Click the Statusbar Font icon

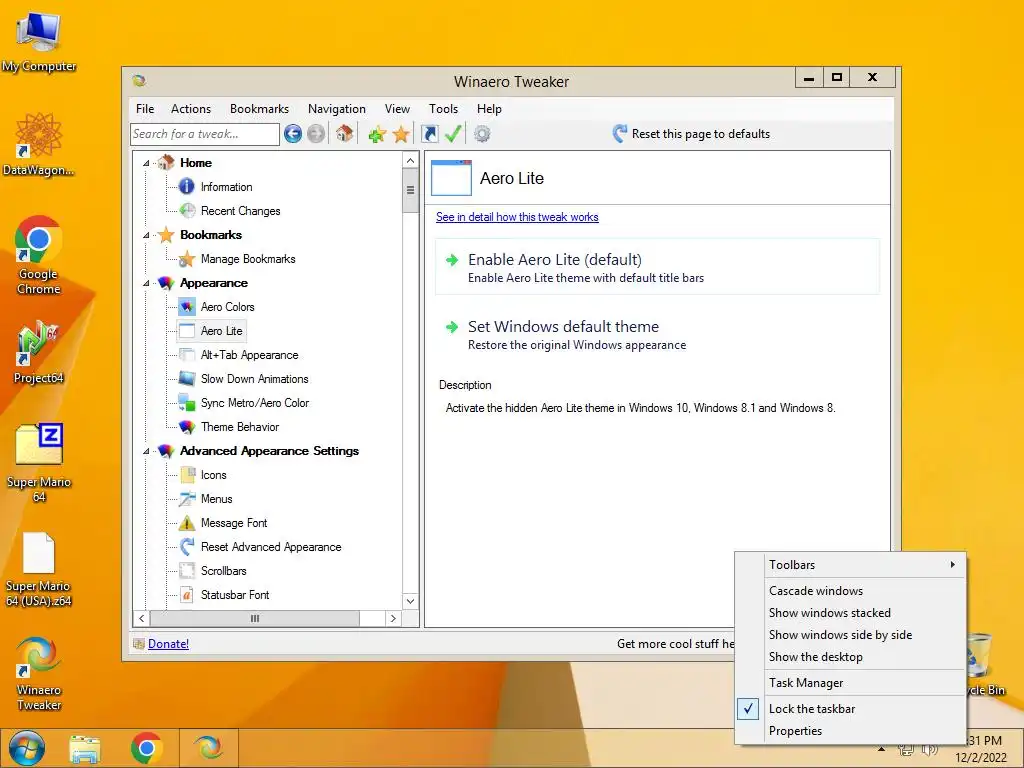click(x=187, y=595)
